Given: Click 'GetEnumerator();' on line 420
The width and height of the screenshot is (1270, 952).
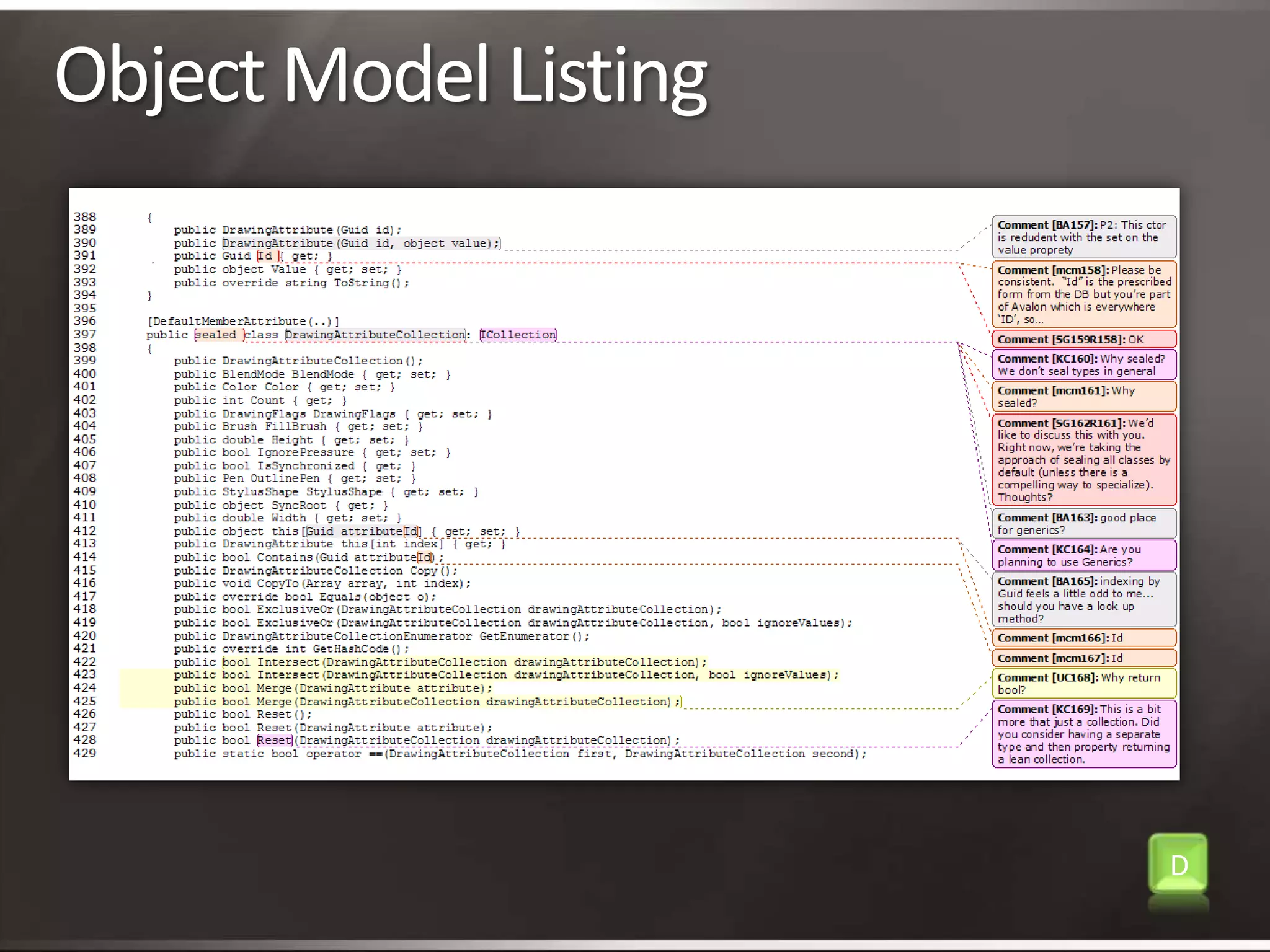Looking at the screenshot, I should pos(535,636).
